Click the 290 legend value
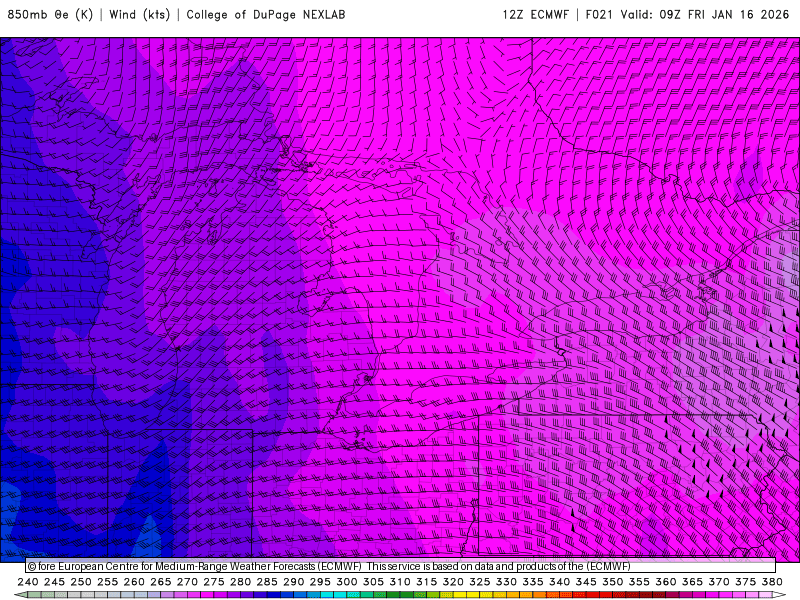Viewport: 800px width, 600px height. point(293,582)
